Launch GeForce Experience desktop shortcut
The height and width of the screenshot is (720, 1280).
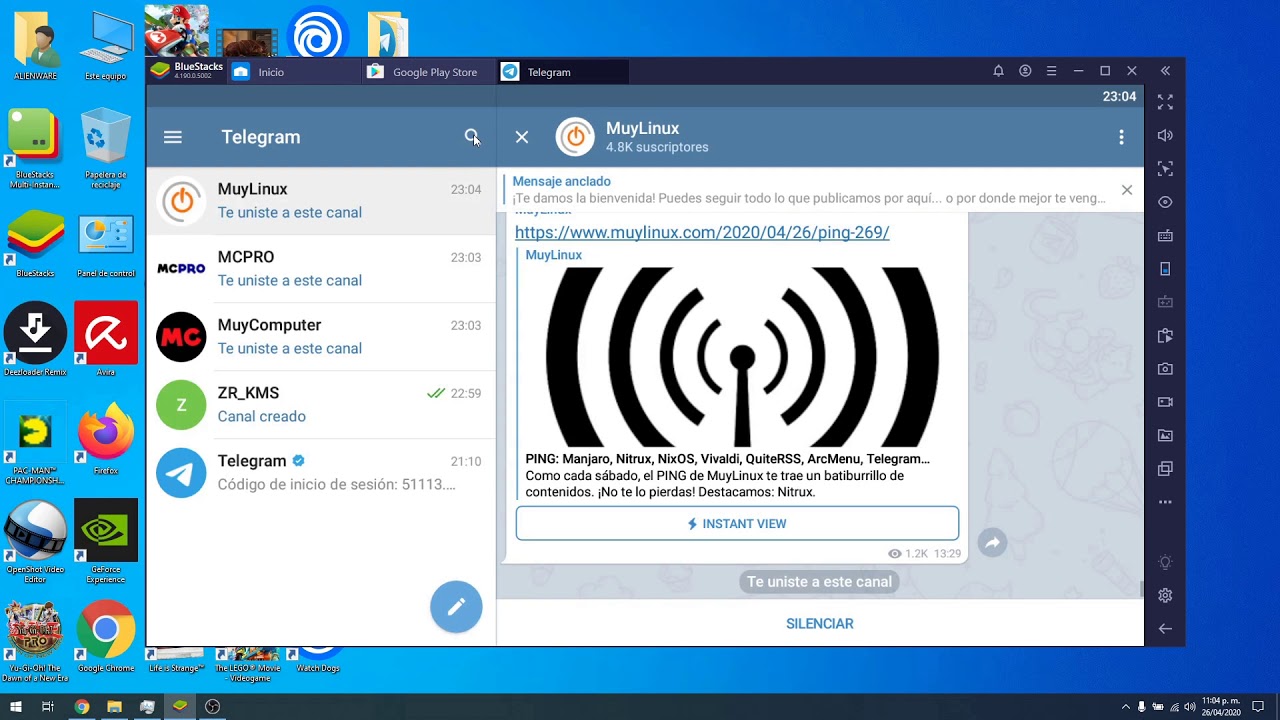click(x=105, y=541)
